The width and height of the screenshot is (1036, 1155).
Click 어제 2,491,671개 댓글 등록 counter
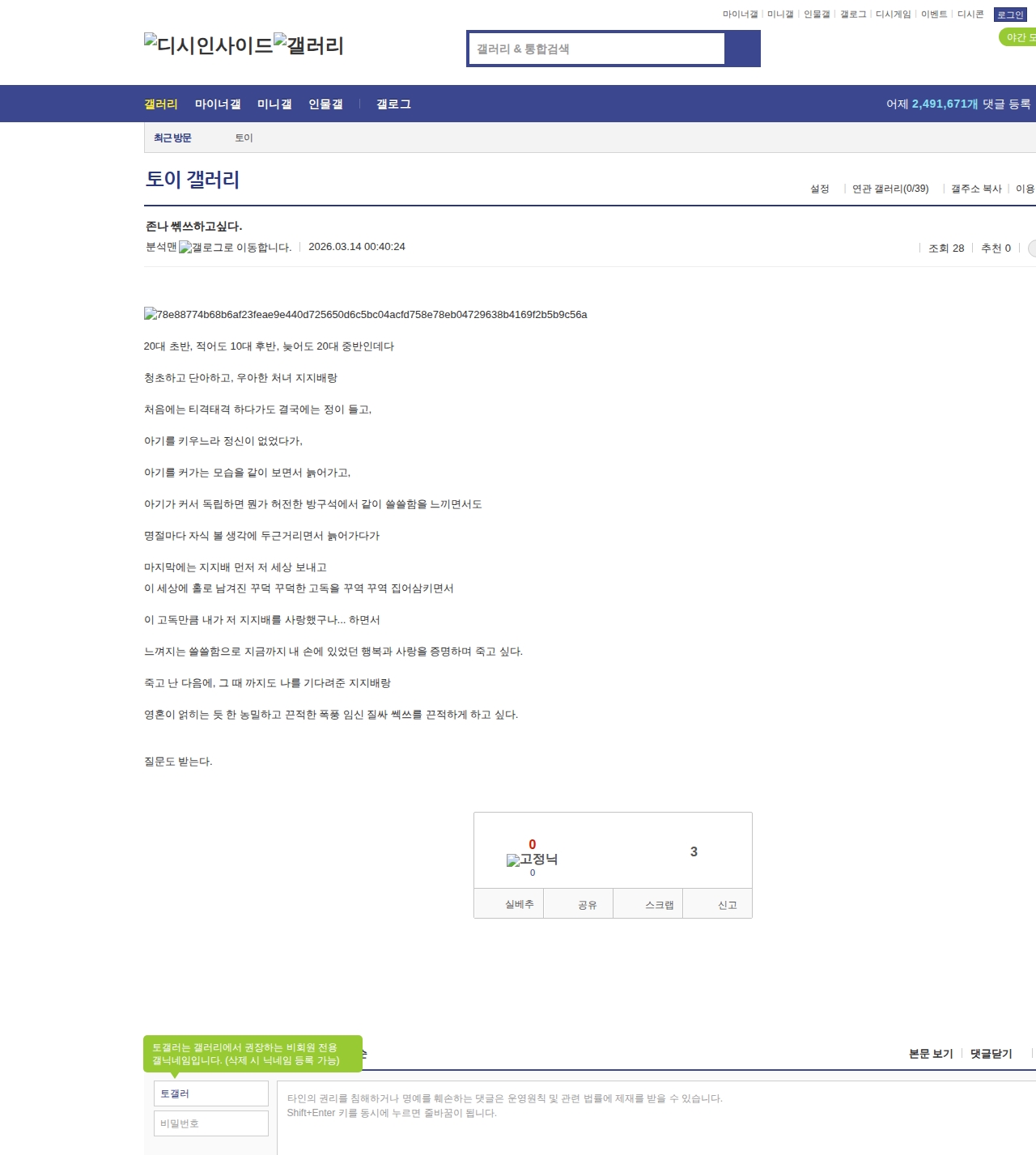(958, 104)
